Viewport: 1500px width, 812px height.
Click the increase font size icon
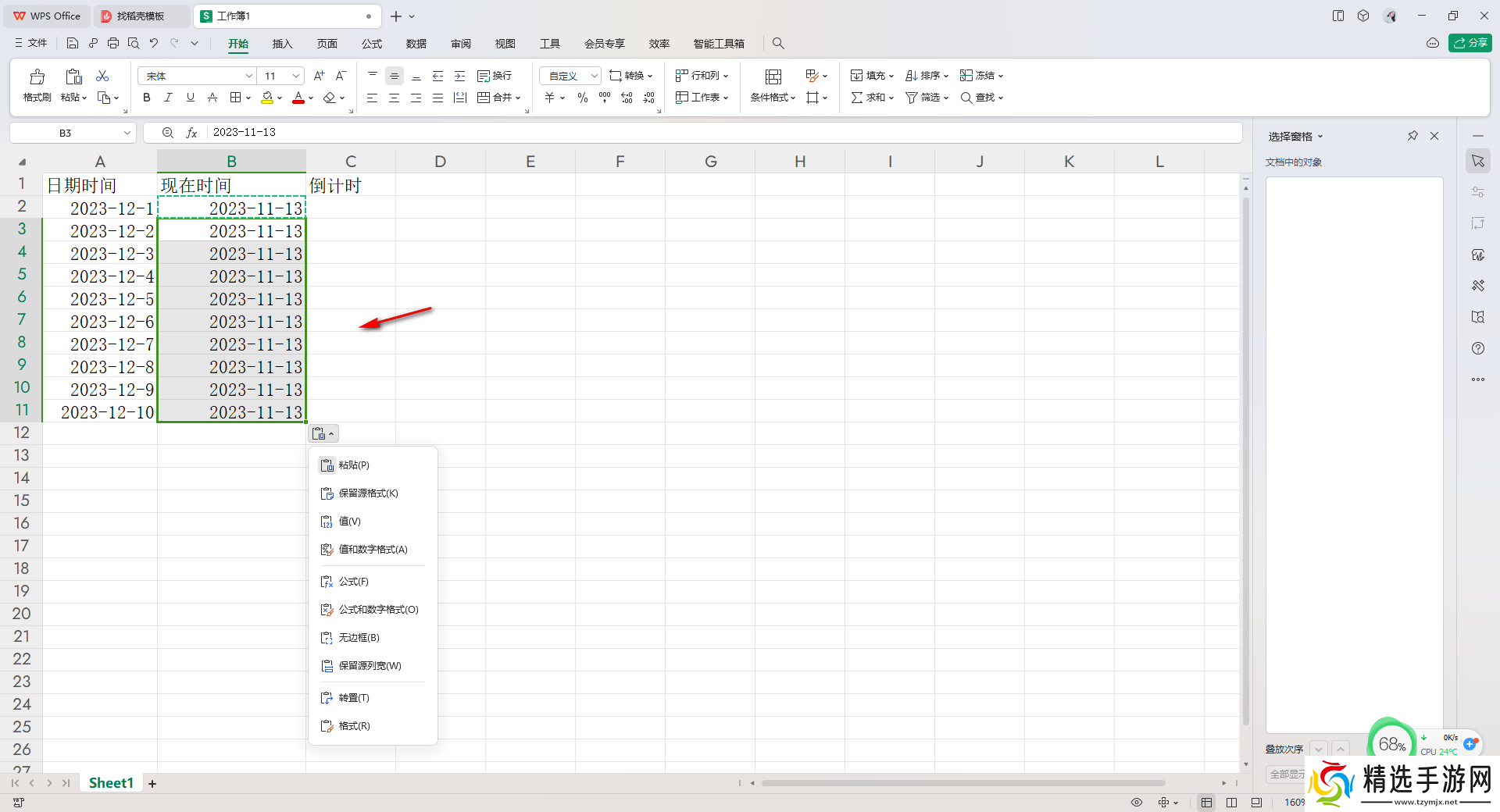point(319,76)
